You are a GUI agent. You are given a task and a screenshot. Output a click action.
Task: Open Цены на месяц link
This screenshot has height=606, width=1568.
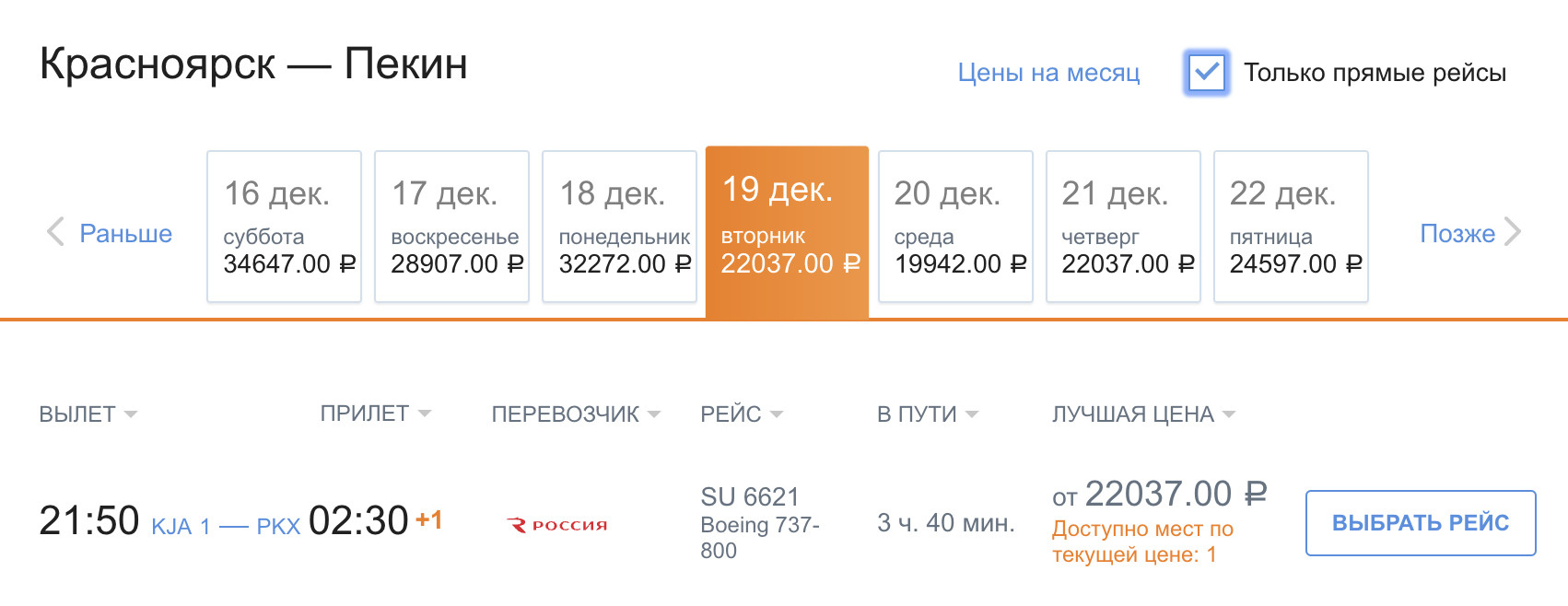pyautogui.click(x=1048, y=73)
